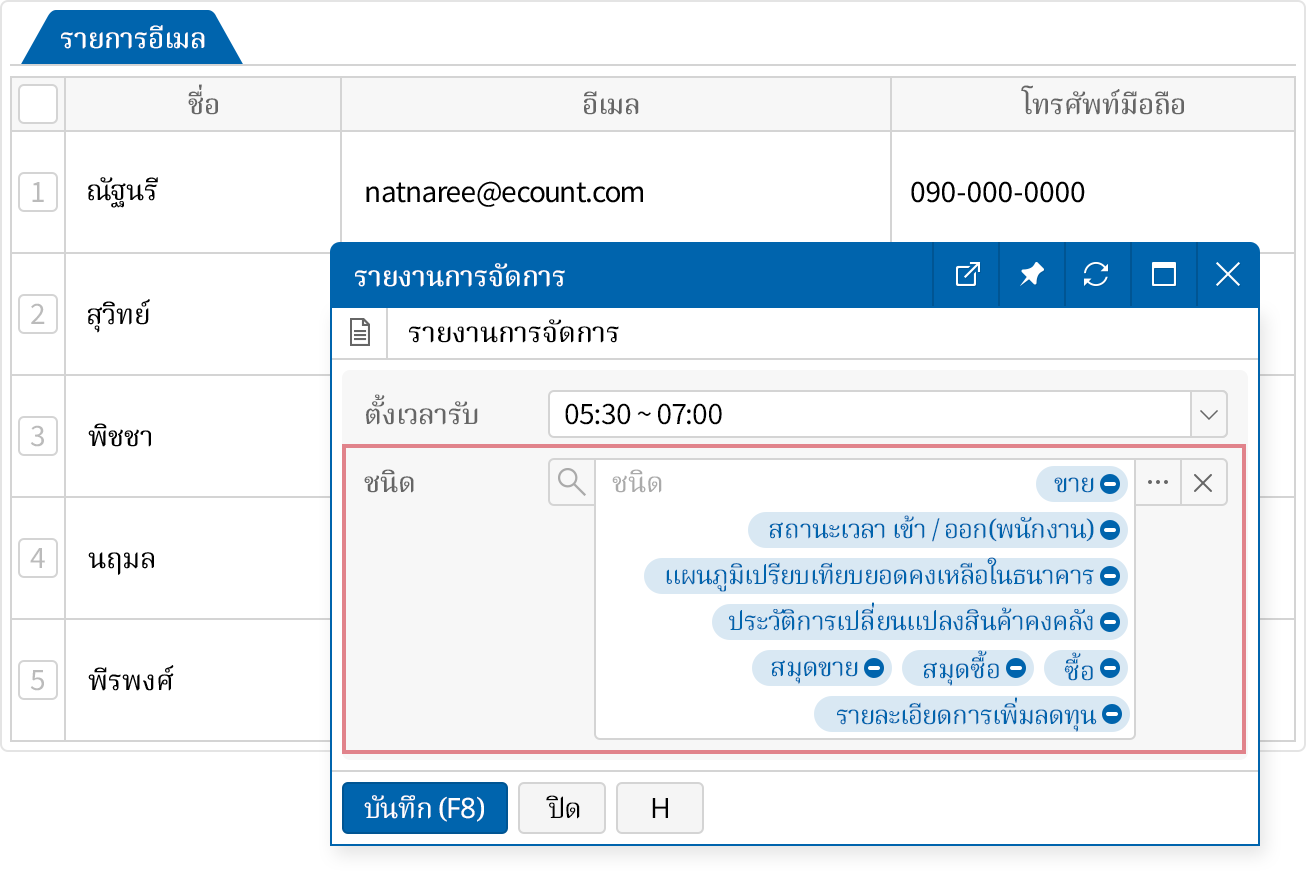The width and height of the screenshot is (1306, 871).
Task: Click the document icon beside report title
Action: tap(360, 333)
